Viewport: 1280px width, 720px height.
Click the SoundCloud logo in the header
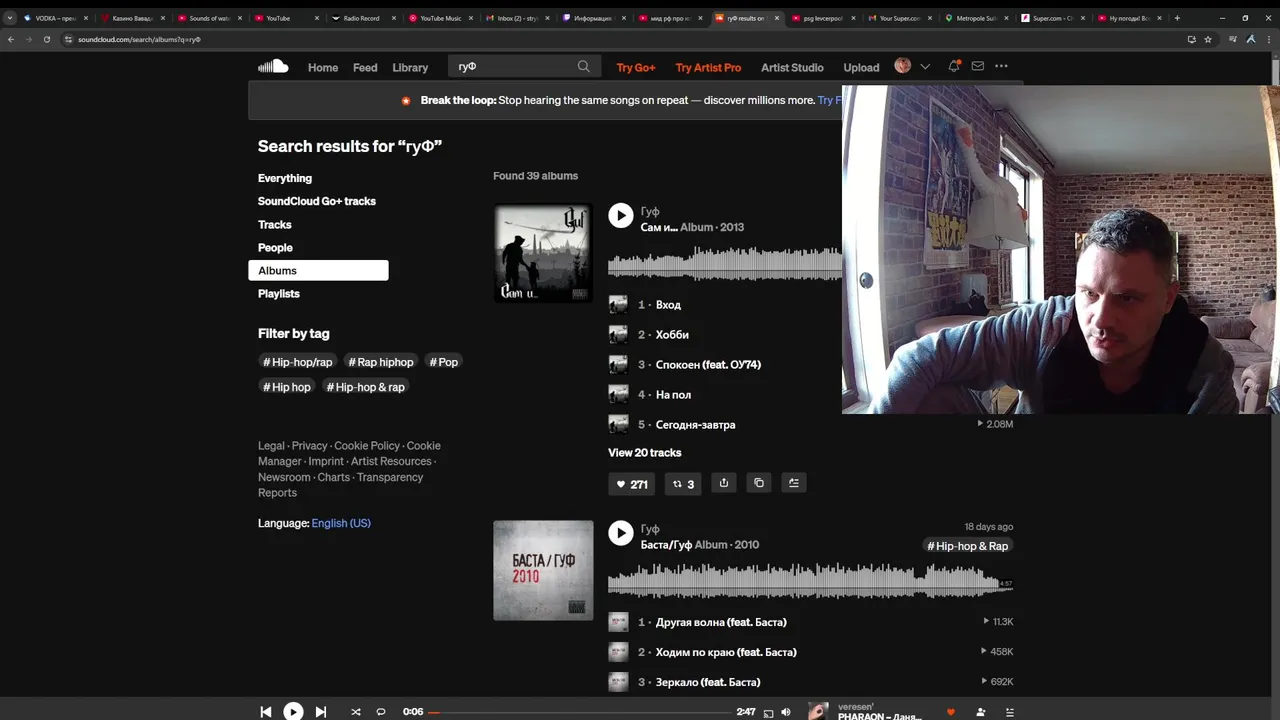click(x=273, y=66)
